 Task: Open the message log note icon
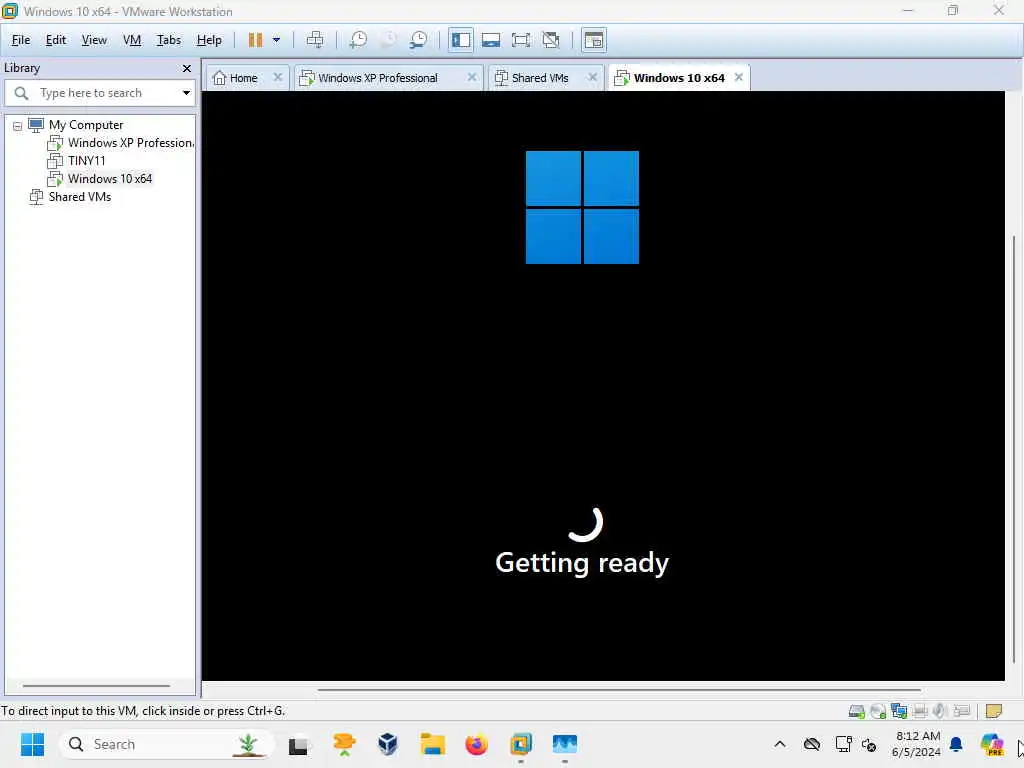[x=993, y=711]
